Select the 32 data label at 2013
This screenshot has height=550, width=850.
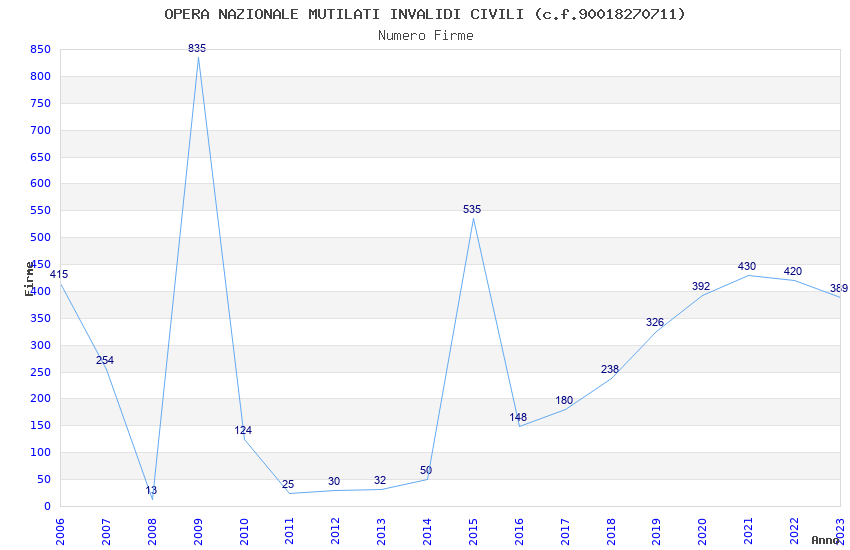(x=380, y=480)
